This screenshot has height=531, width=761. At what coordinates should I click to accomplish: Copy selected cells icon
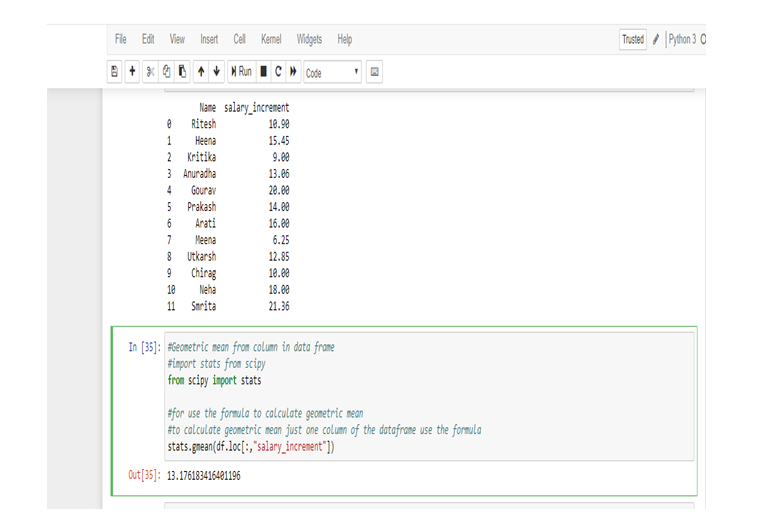click(x=166, y=72)
